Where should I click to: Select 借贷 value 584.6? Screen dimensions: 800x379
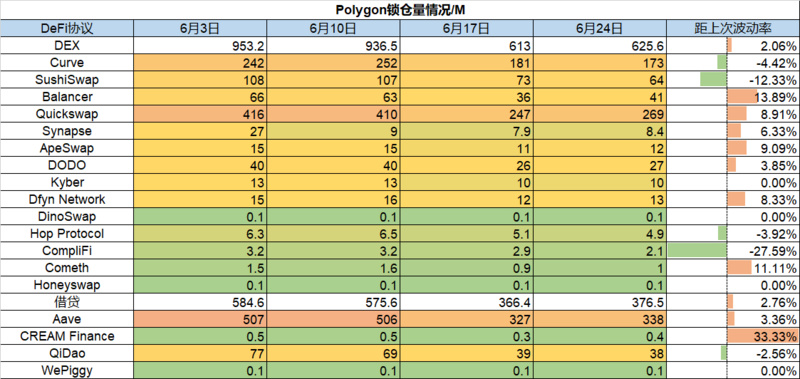200,302
